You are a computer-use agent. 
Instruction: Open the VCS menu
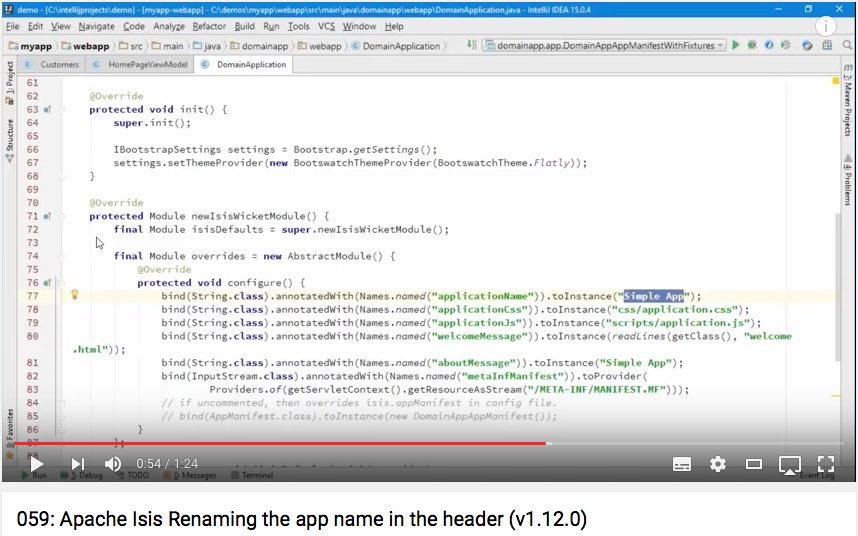(x=326, y=26)
